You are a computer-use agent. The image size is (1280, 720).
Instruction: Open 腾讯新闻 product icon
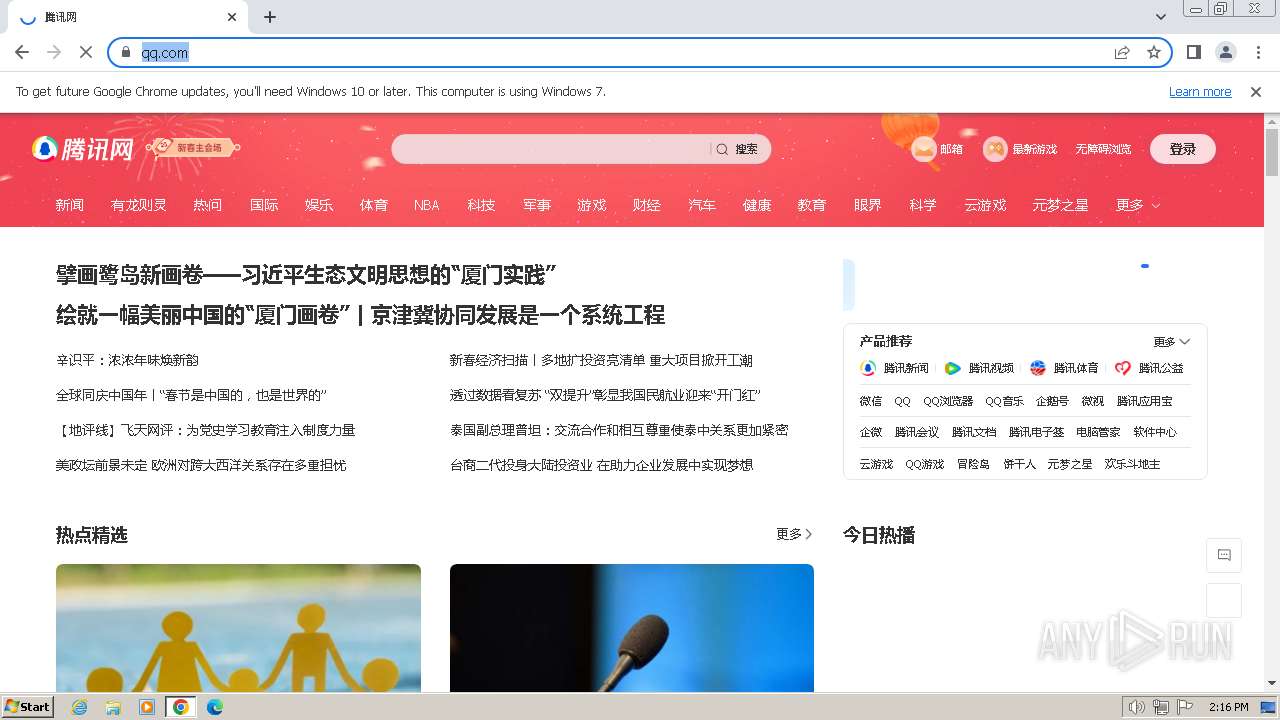[868, 368]
